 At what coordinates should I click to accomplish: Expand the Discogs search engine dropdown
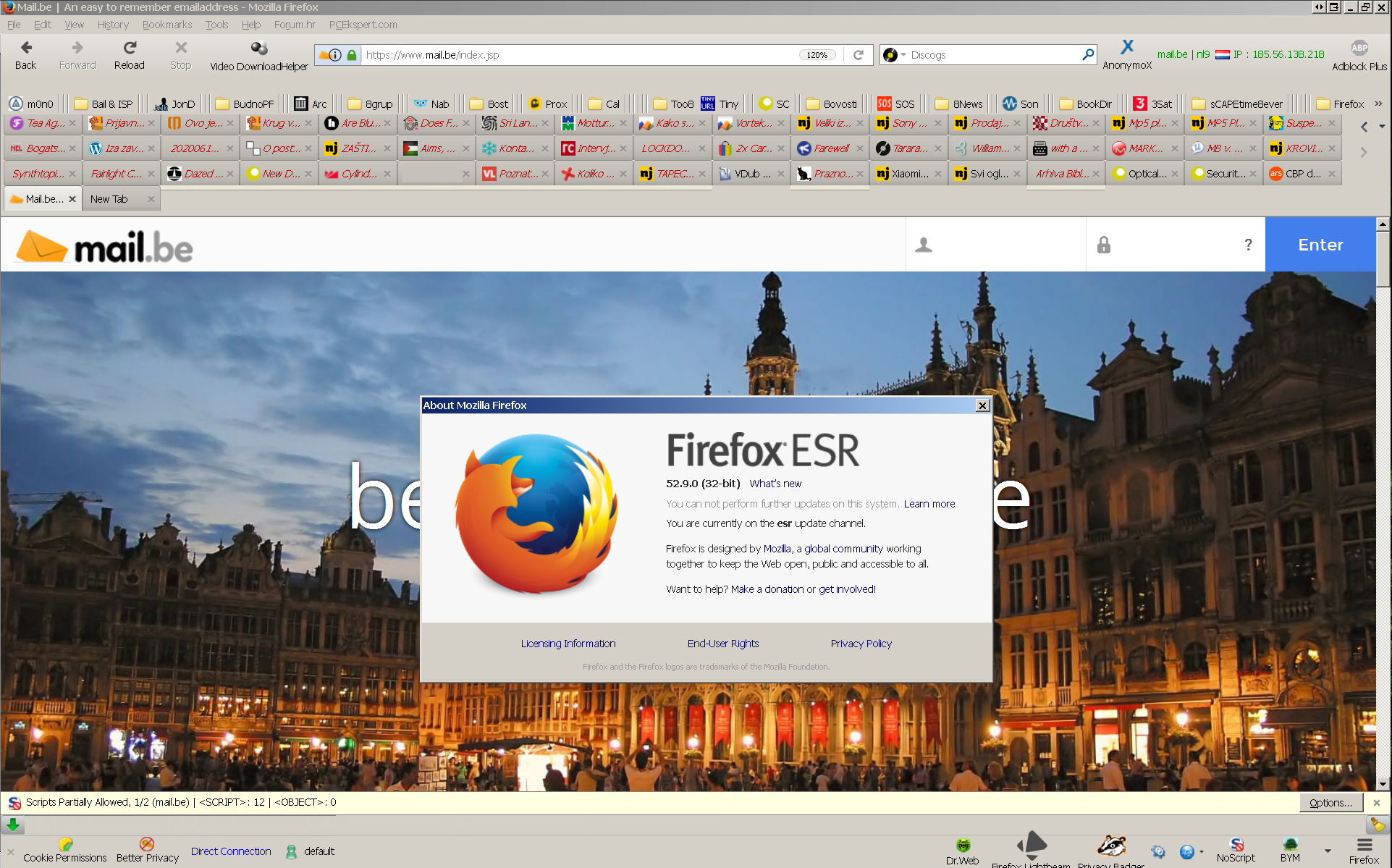point(895,55)
